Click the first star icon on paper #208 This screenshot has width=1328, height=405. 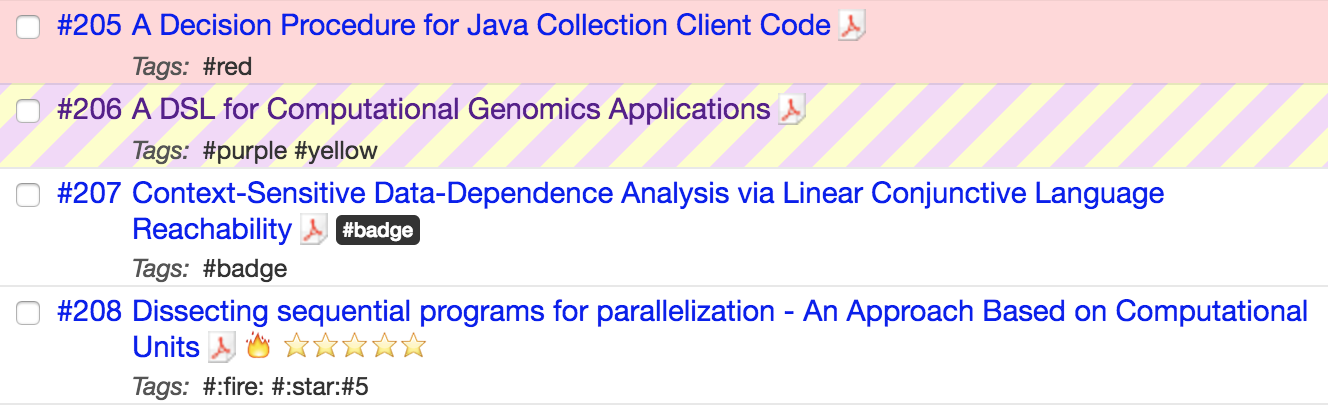(298, 347)
